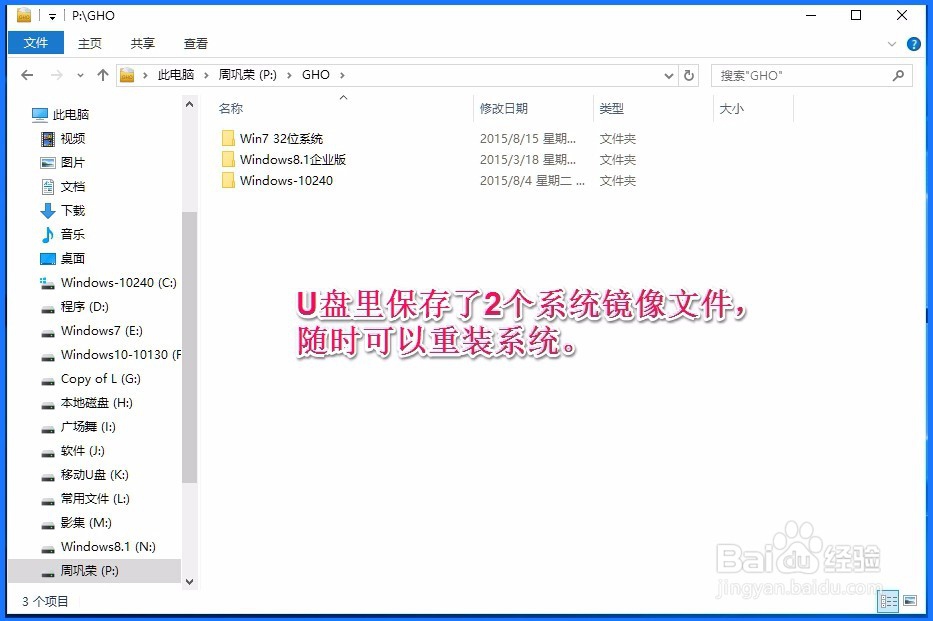Open the address bar history dropdown
The height and width of the screenshot is (621, 933).
coord(668,74)
